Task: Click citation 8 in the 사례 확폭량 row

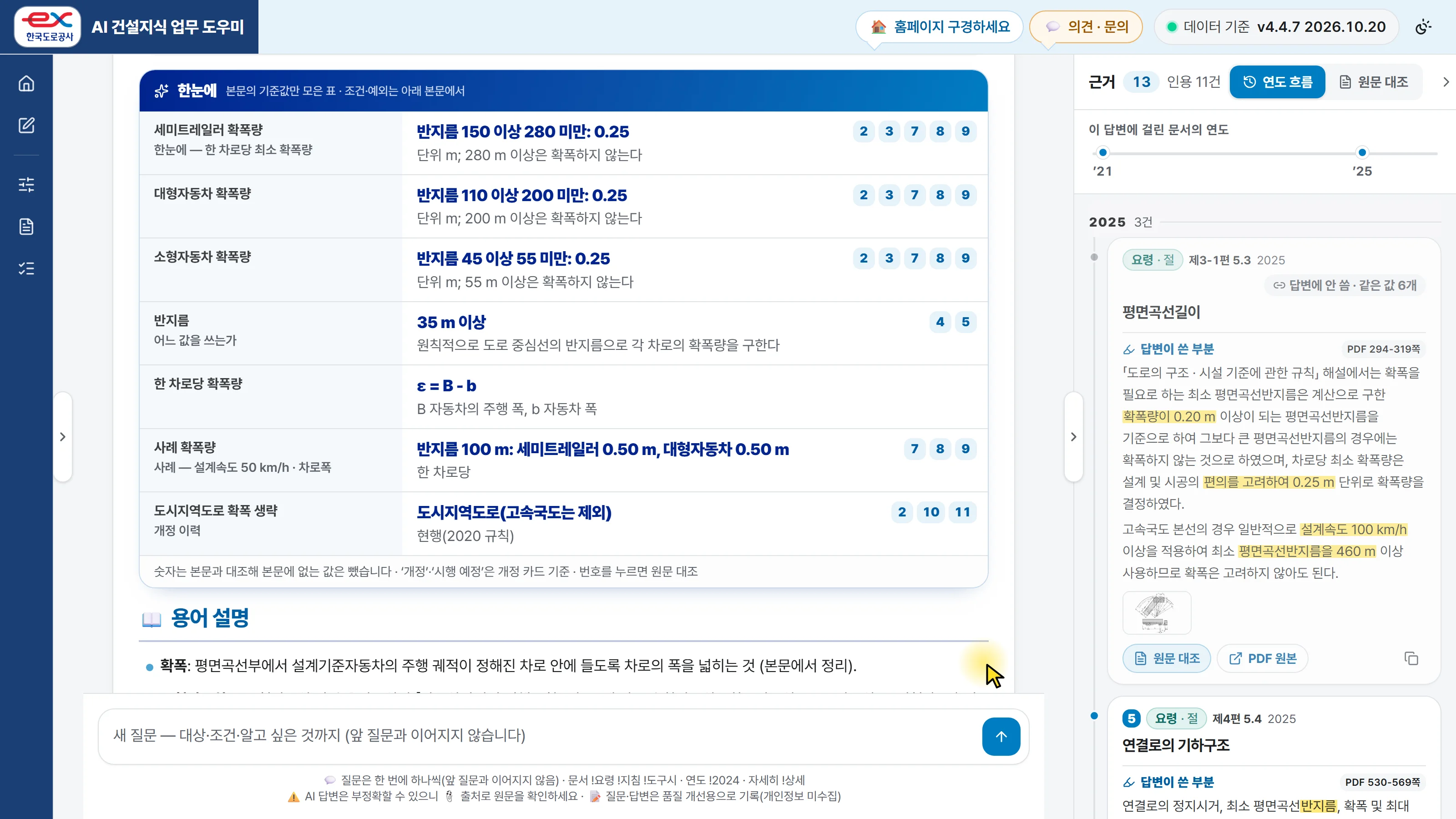Action: pos(940,449)
